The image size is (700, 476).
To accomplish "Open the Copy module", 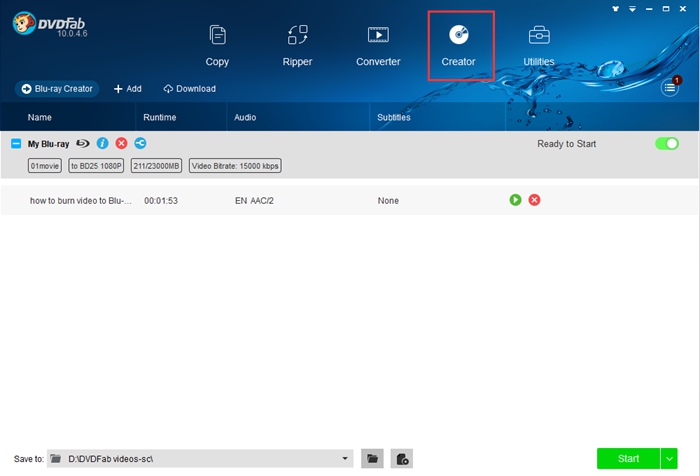I will pyautogui.click(x=217, y=46).
